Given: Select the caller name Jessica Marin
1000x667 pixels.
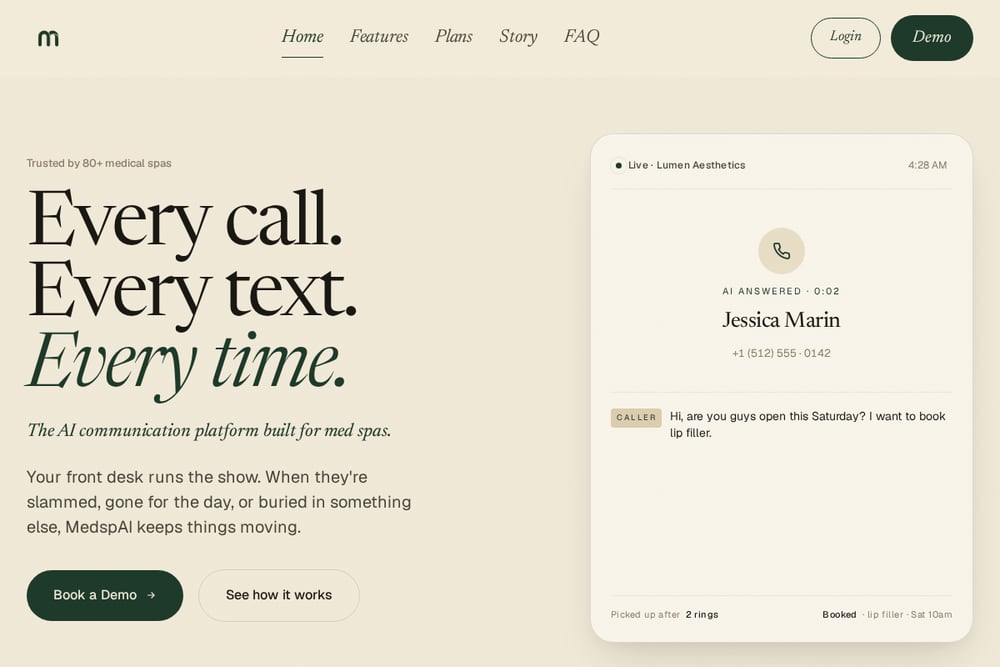Looking at the screenshot, I should (781, 319).
